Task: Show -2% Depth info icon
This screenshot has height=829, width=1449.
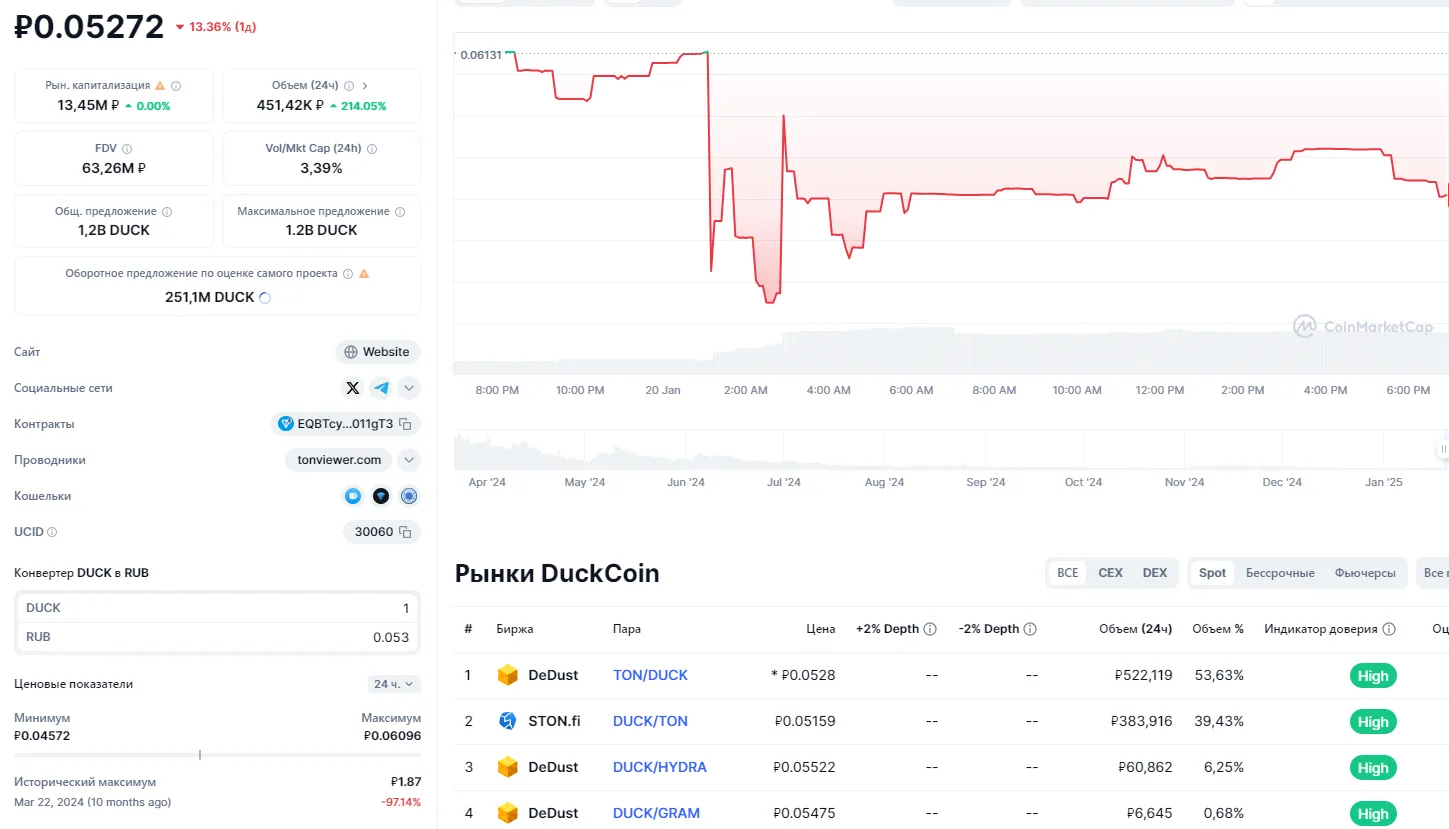Action: [x=1030, y=629]
